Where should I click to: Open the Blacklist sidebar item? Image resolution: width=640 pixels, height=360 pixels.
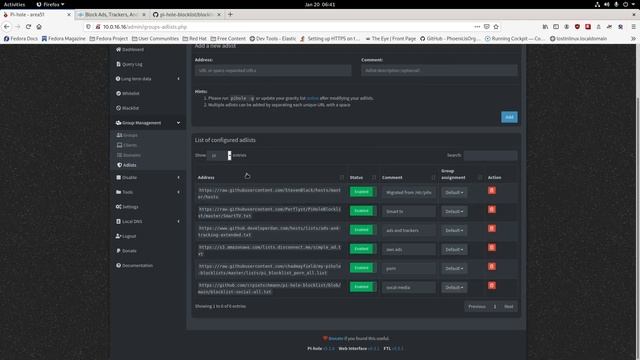pyautogui.click(x=127, y=108)
